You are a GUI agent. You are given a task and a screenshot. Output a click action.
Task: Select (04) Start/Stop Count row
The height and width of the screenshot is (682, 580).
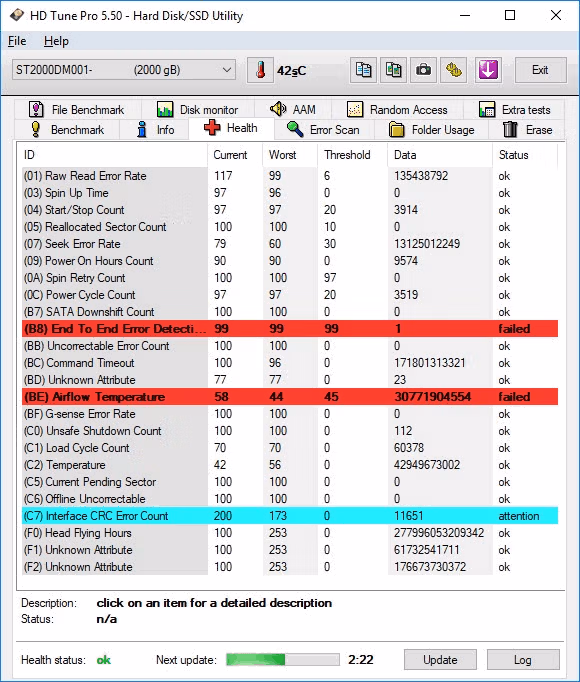(290, 210)
